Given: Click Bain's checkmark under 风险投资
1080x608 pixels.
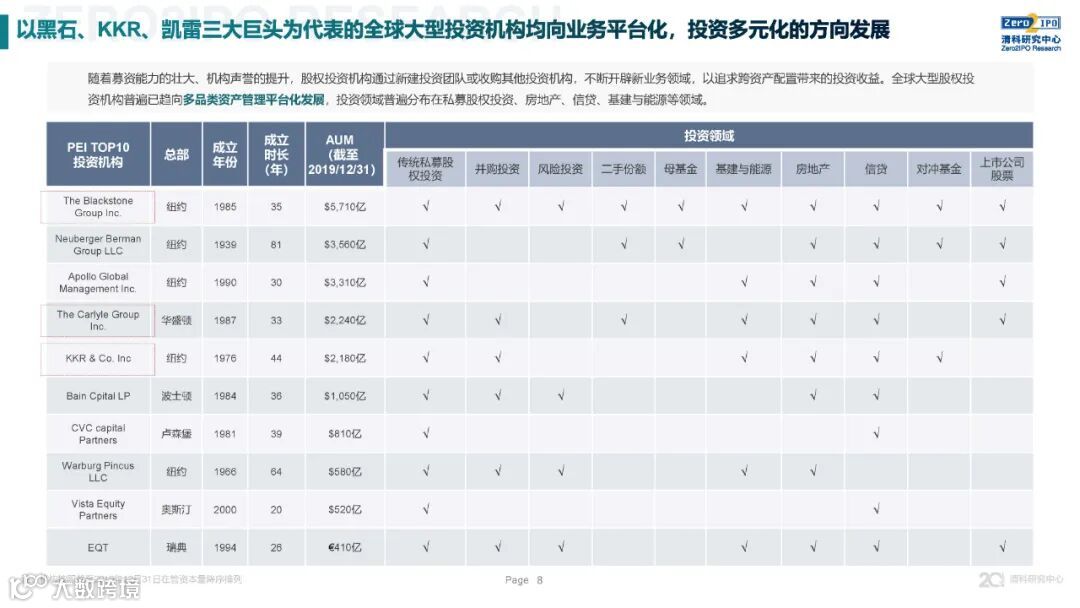Looking at the screenshot, I should 561,395.
